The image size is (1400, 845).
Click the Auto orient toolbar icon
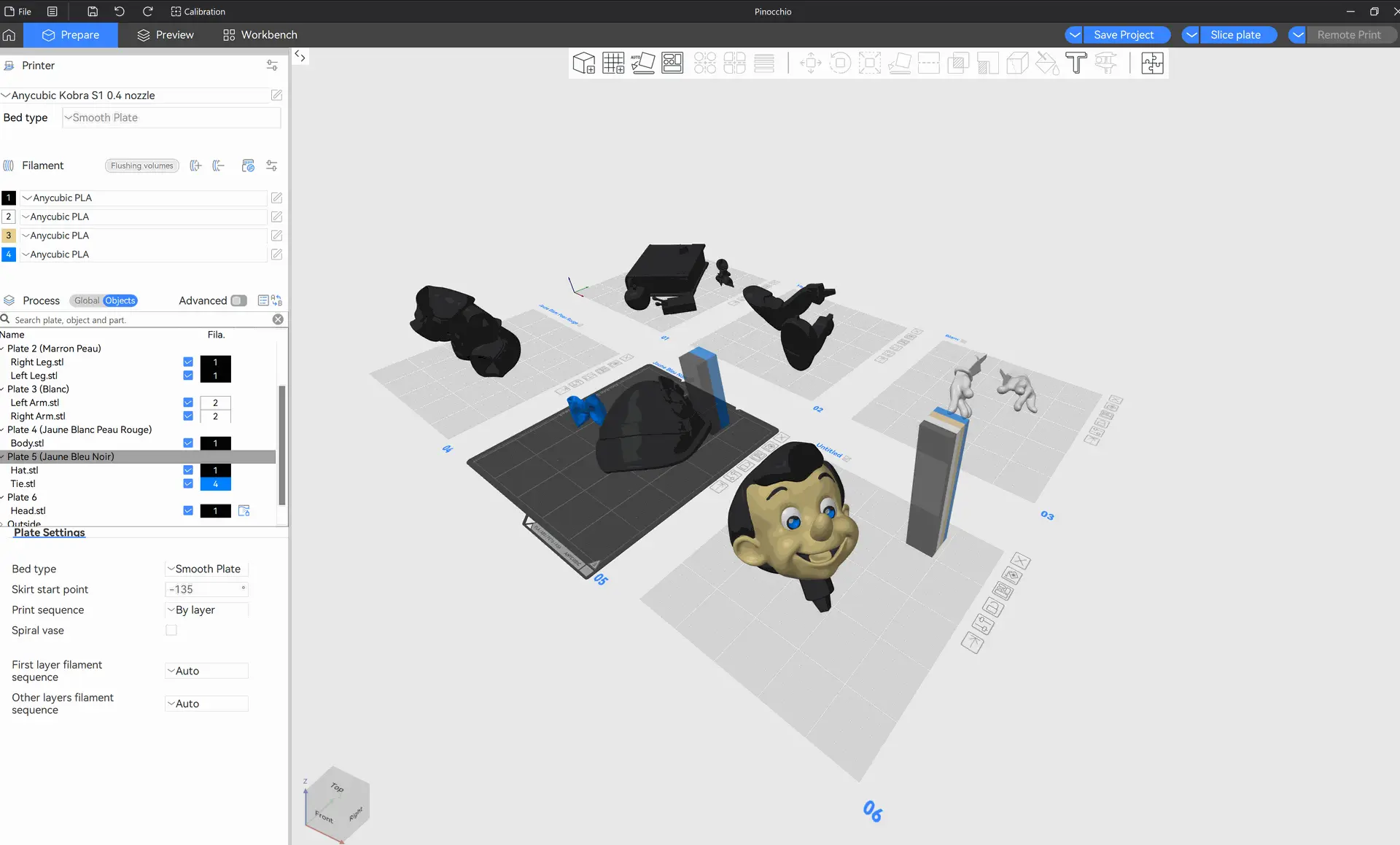(x=642, y=63)
